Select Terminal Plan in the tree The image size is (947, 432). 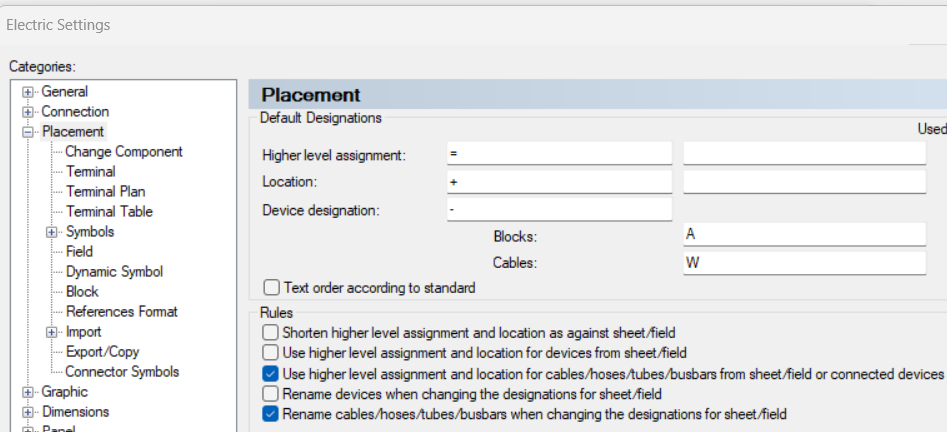tap(105, 192)
